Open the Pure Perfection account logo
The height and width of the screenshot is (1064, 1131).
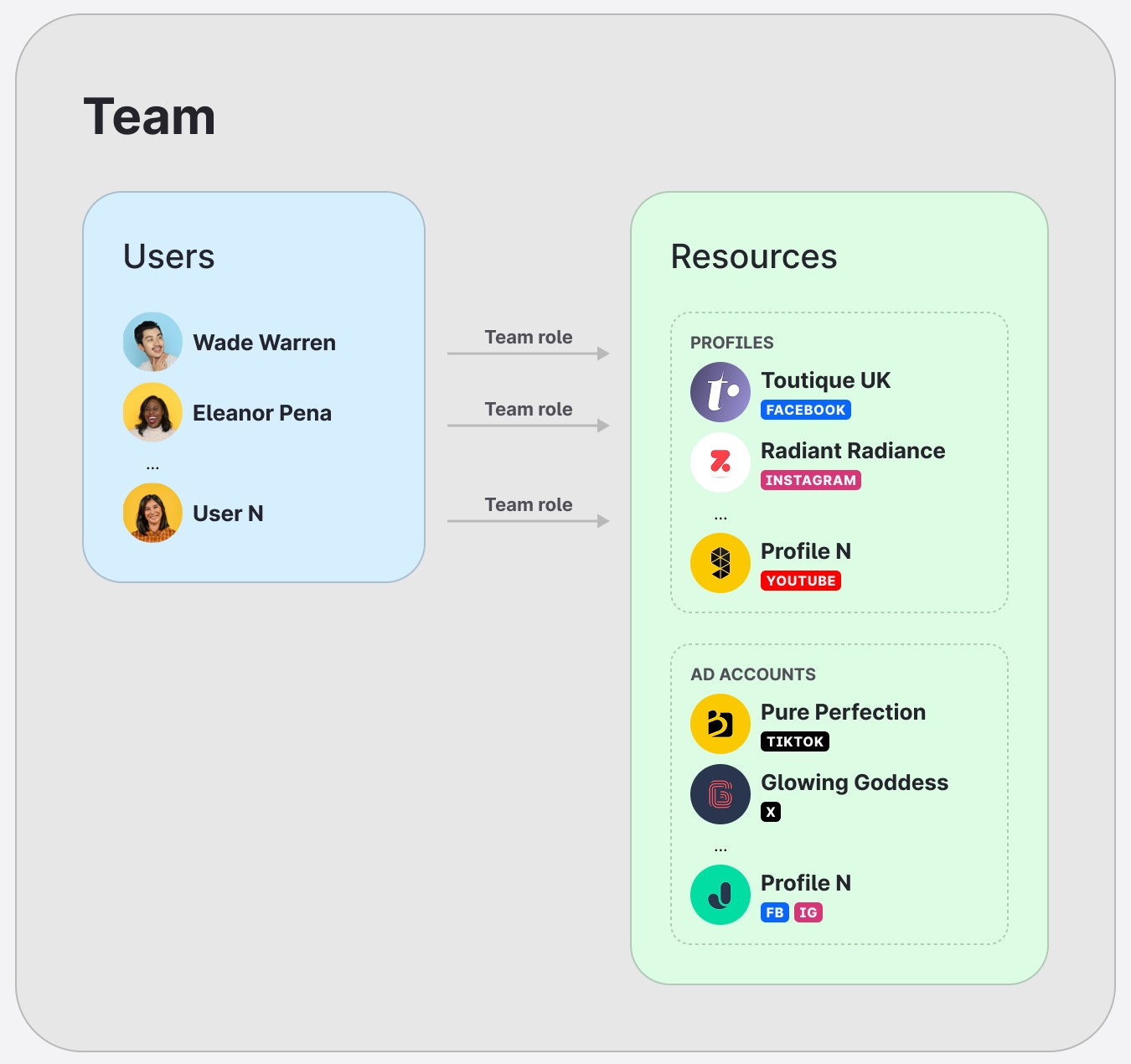720,724
